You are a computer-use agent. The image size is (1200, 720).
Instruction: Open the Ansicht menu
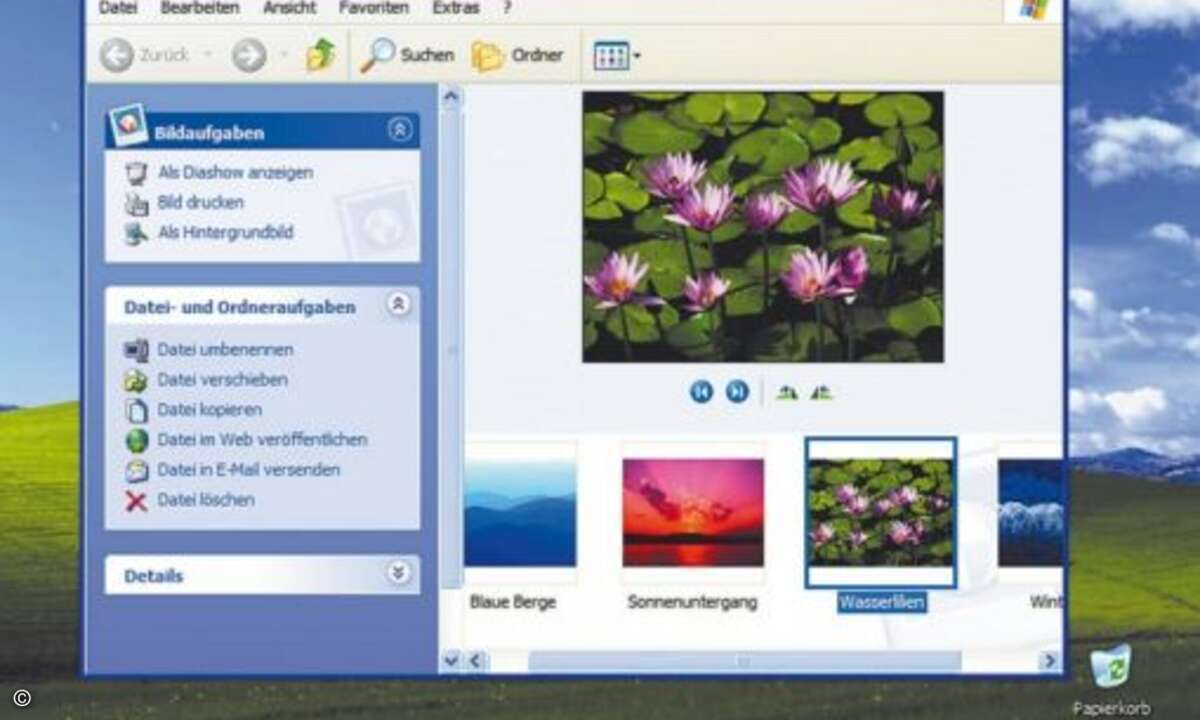[289, 7]
